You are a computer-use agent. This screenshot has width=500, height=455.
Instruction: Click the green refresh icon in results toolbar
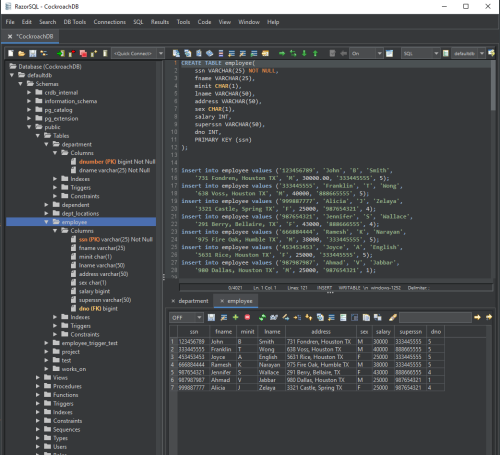pyautogui.click(x=262, y=317)
